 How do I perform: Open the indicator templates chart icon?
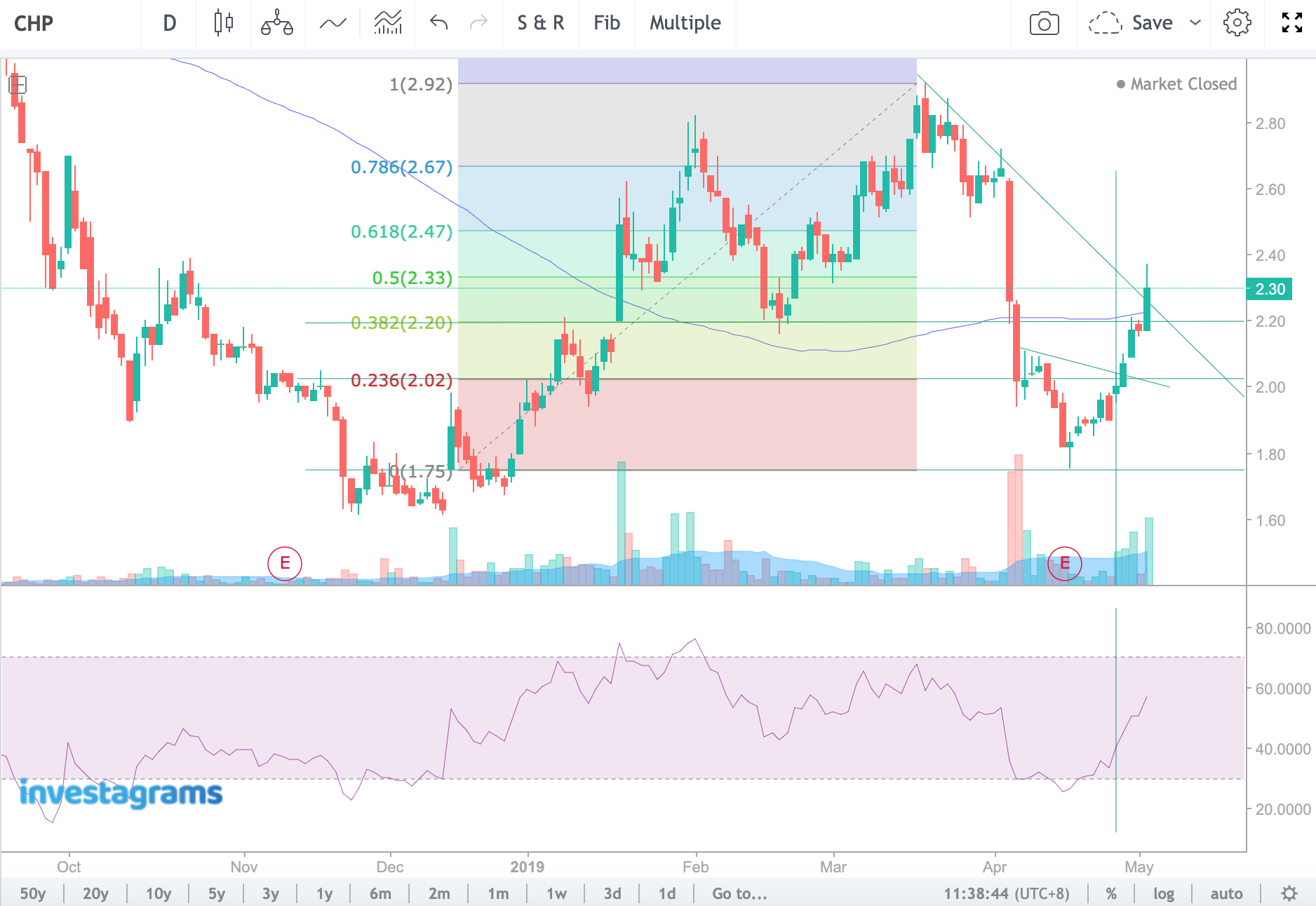tap(388, 23)
